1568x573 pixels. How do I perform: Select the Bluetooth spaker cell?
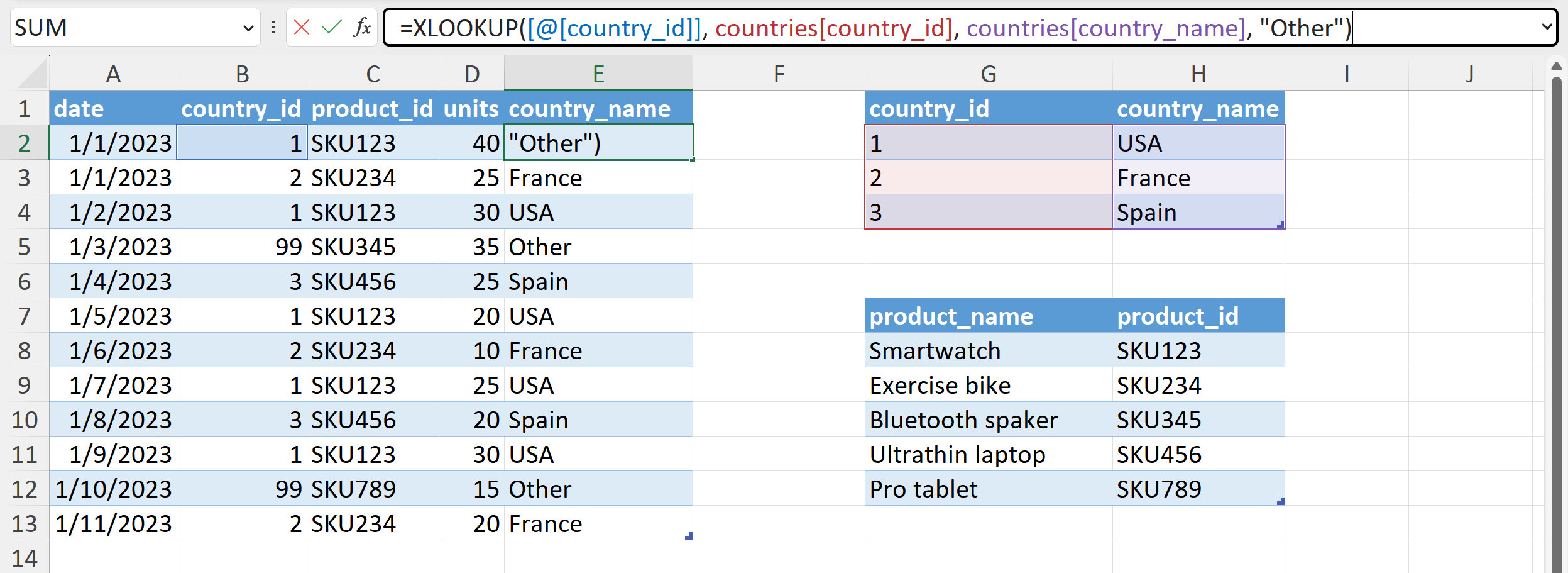click(988, 420)
